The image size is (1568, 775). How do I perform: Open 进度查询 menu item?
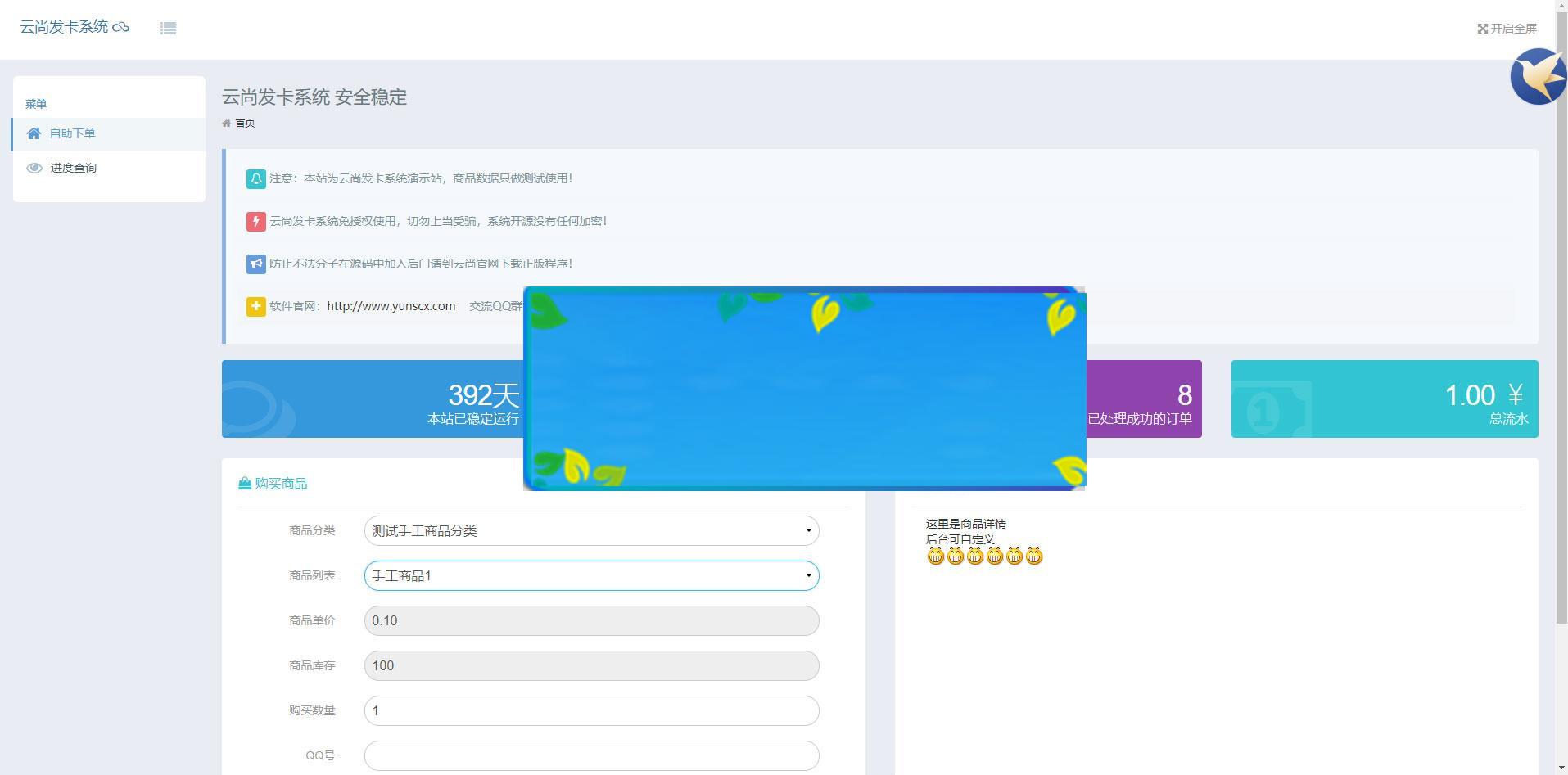pyautogui.click(x=74, y=168)
